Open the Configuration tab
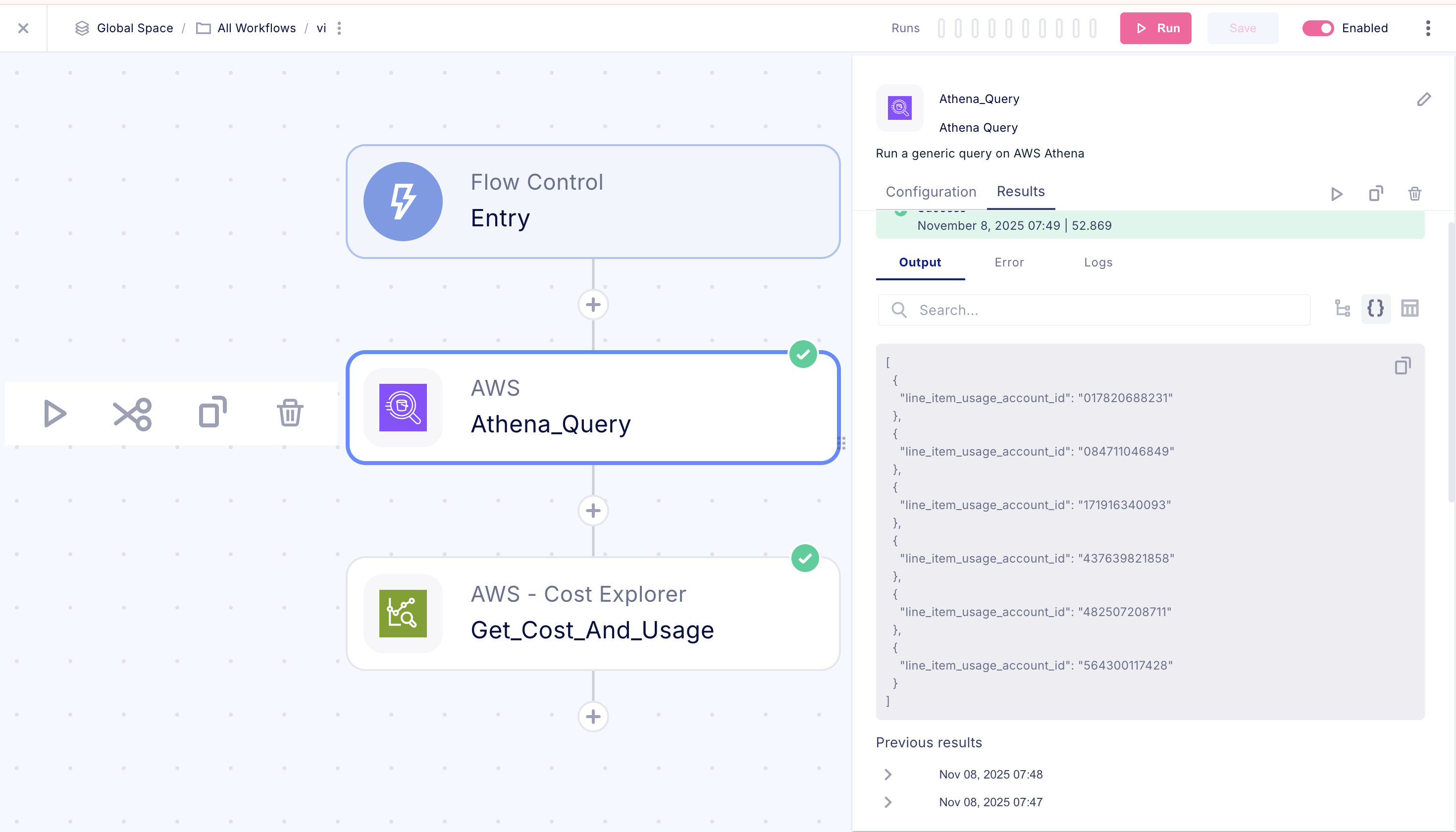The height and width of the screenshot is (832, 1456). tap(930, 192)
